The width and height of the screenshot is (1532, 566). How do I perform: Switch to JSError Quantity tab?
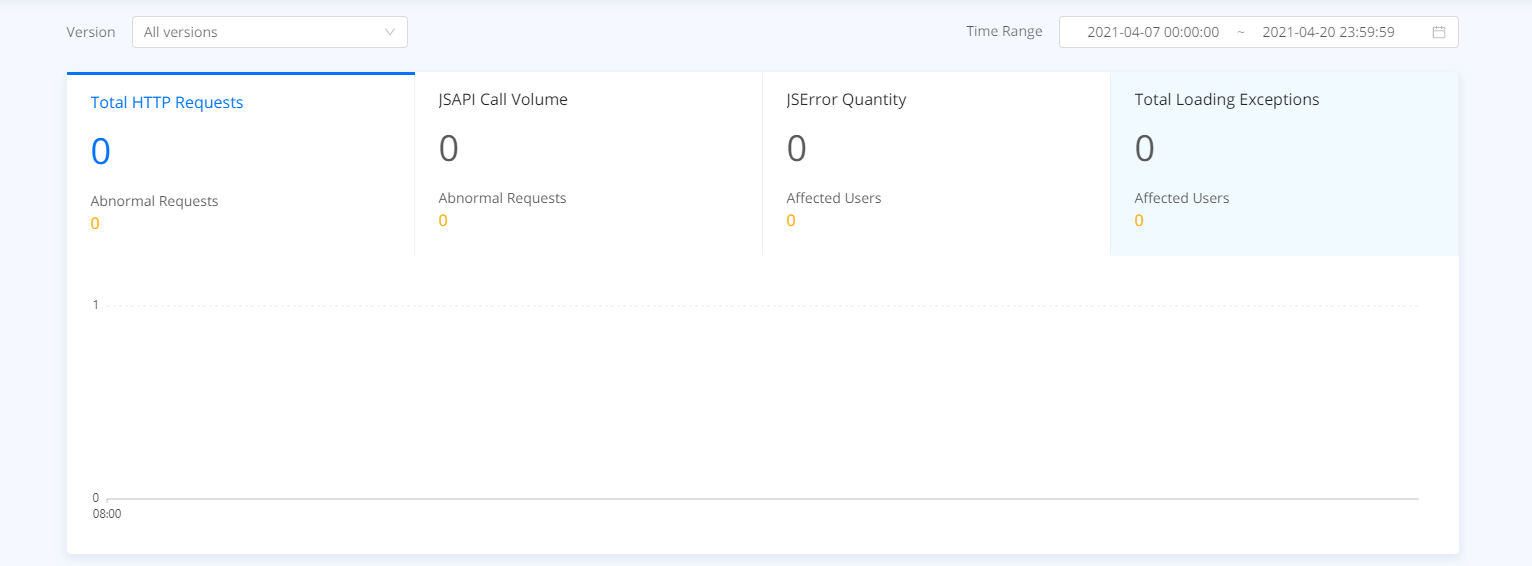point(937,164)
